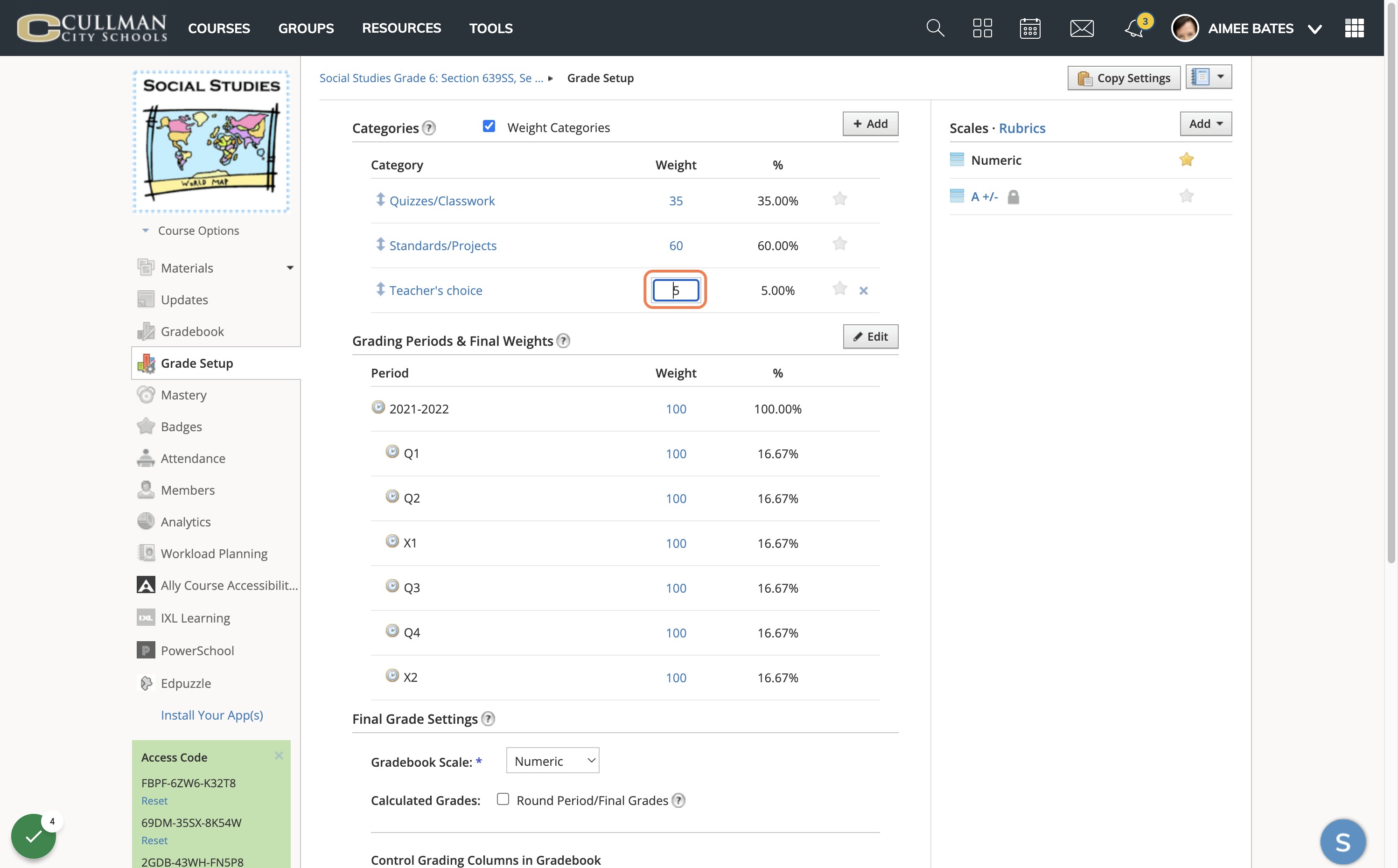The width and height of the screenshot is (1398, 868).
Task: Uncheck Weight Categories checkbox
Action: click(489, 126)
